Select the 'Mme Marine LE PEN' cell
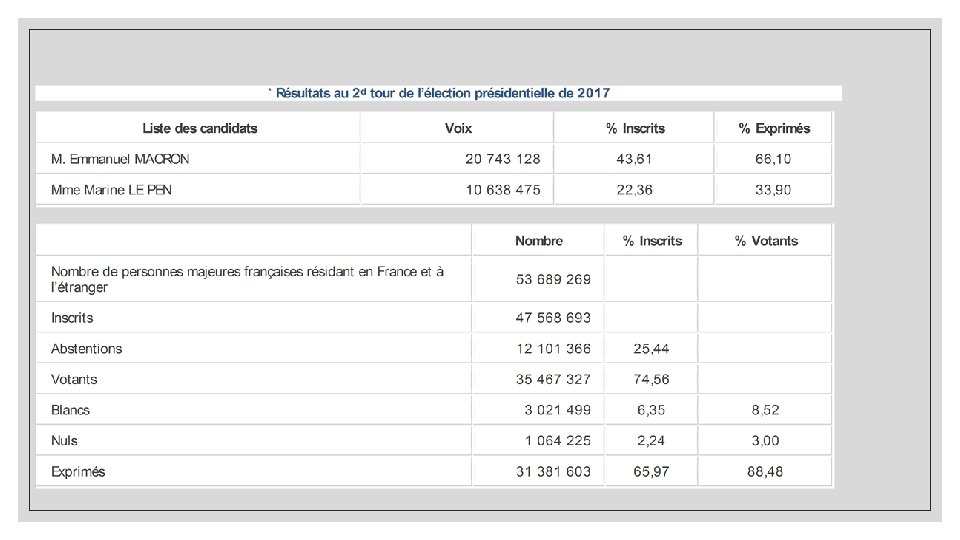Screen dimensions: 960x540 (x=111, y=190)
